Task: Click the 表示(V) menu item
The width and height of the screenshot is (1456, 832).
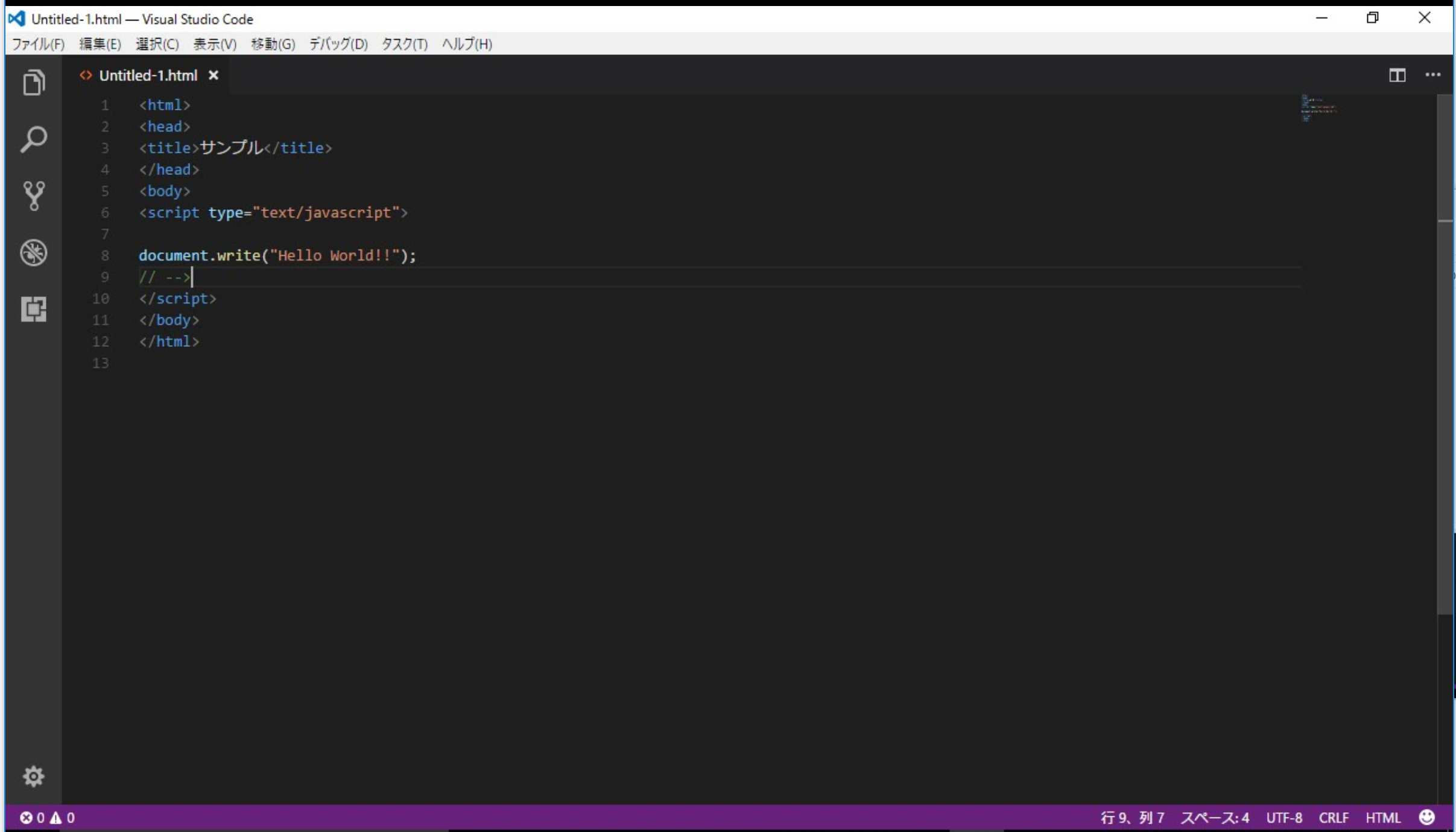Action: [x=214, y=44]
